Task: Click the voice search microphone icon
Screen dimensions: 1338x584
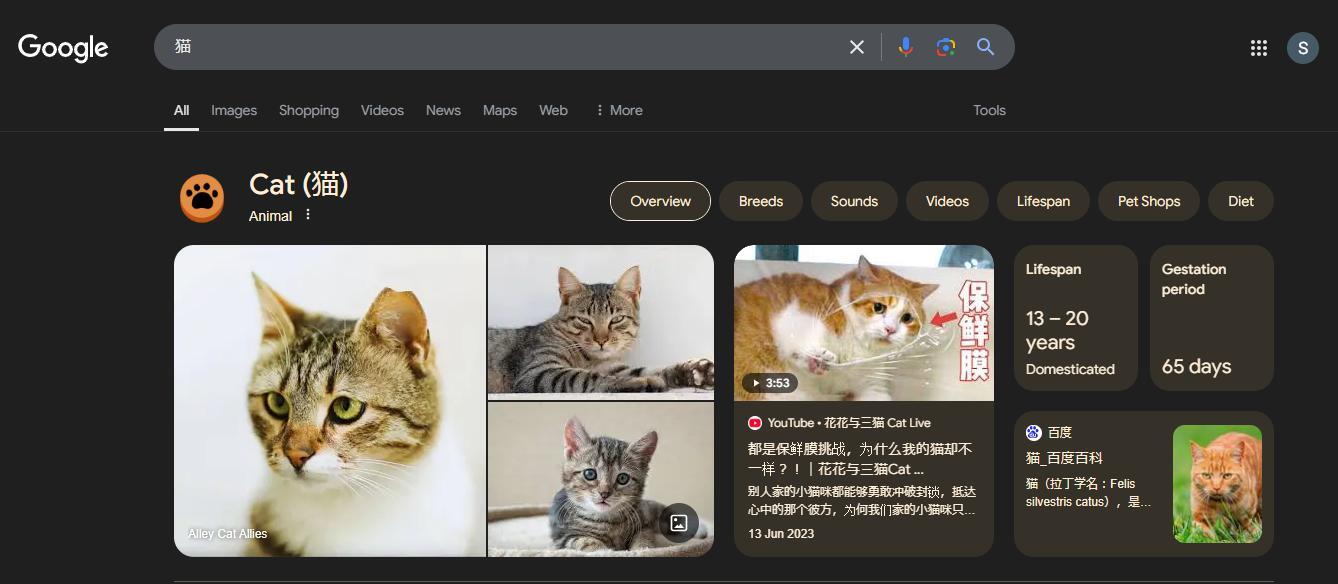Action: click(905, 47)
